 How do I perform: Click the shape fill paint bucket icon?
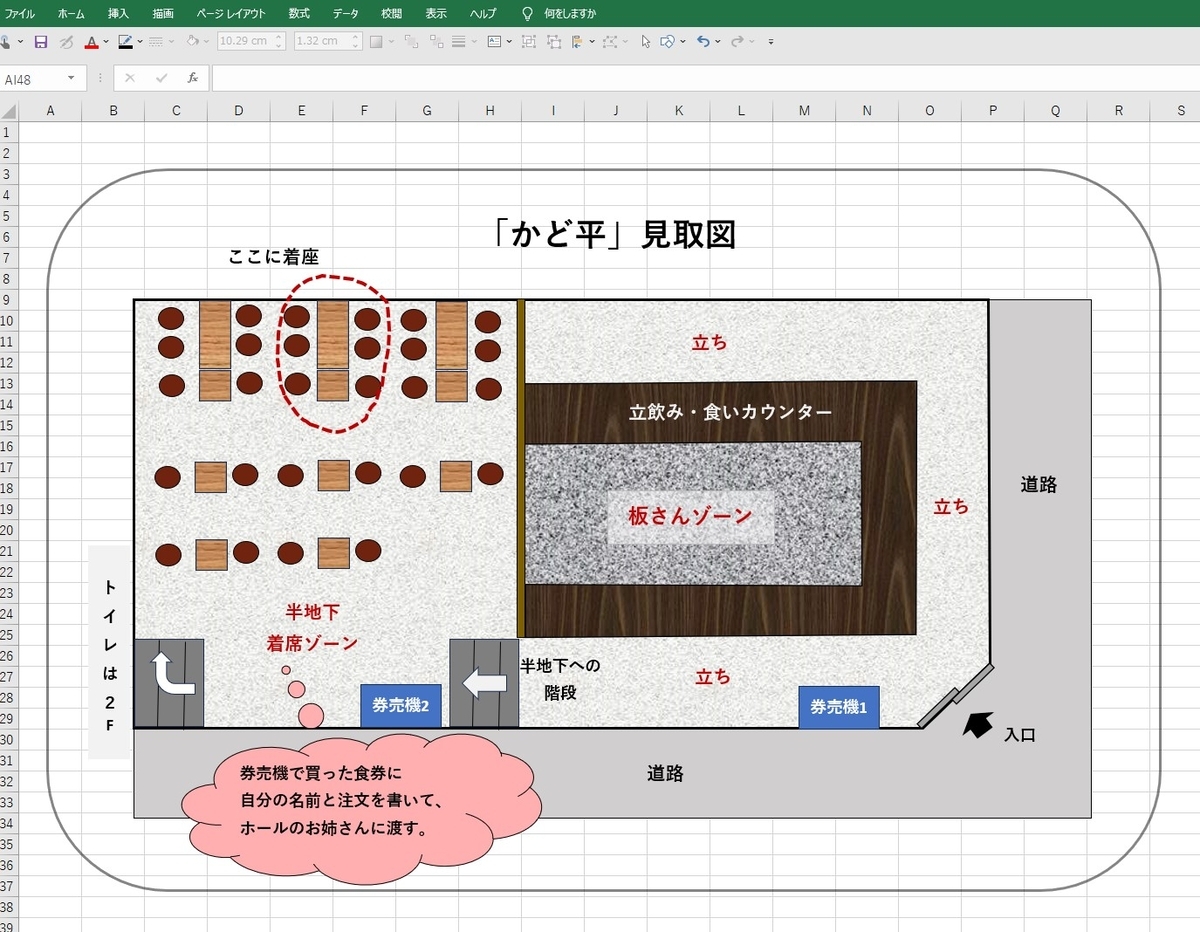pos(193,42)
